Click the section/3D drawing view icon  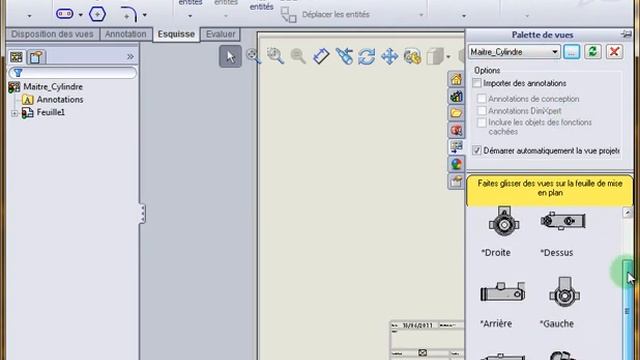pyautogui.click(x=344, y=56)
